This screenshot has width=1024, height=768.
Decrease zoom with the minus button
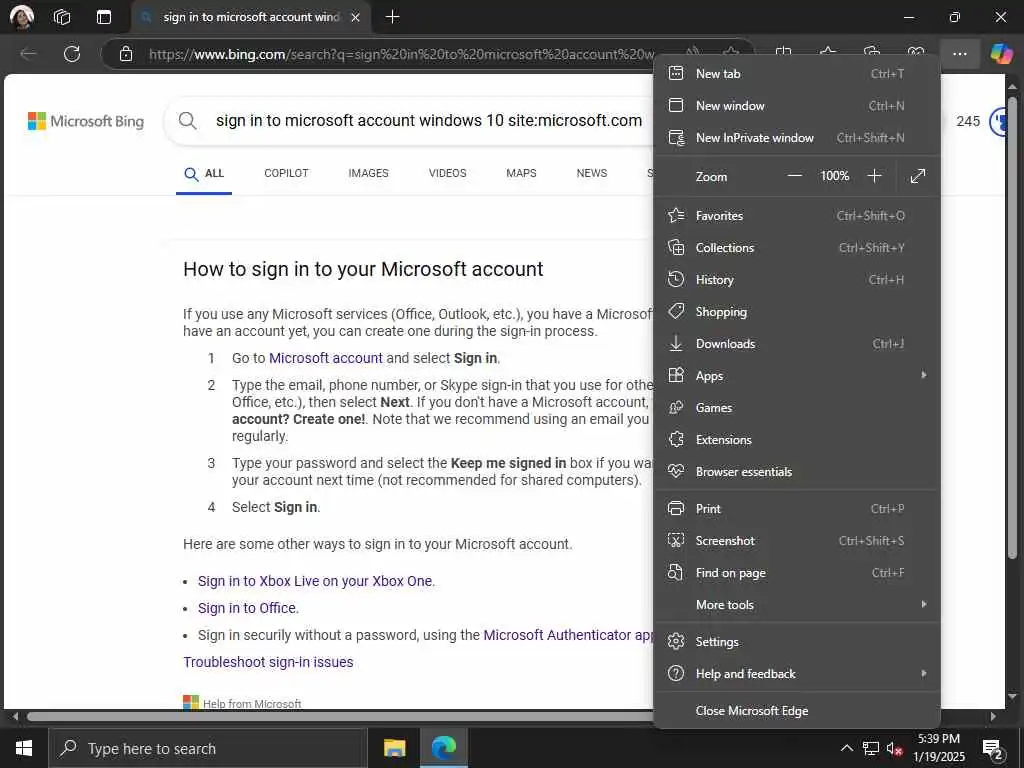pos(794,176)
